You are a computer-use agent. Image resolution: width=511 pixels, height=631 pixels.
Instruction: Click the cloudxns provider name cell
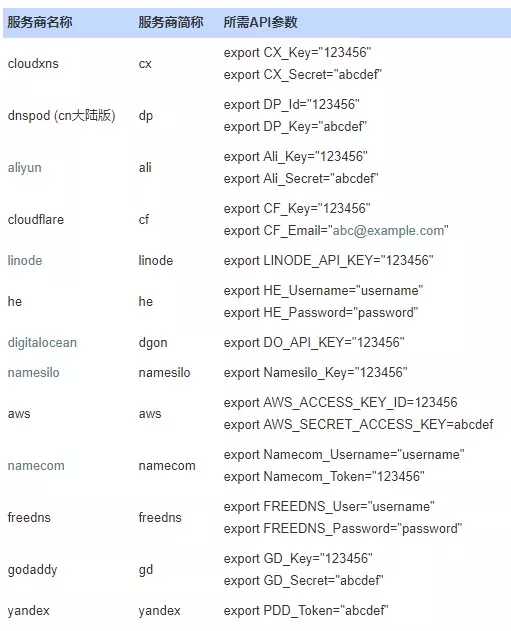pos(33,64)
